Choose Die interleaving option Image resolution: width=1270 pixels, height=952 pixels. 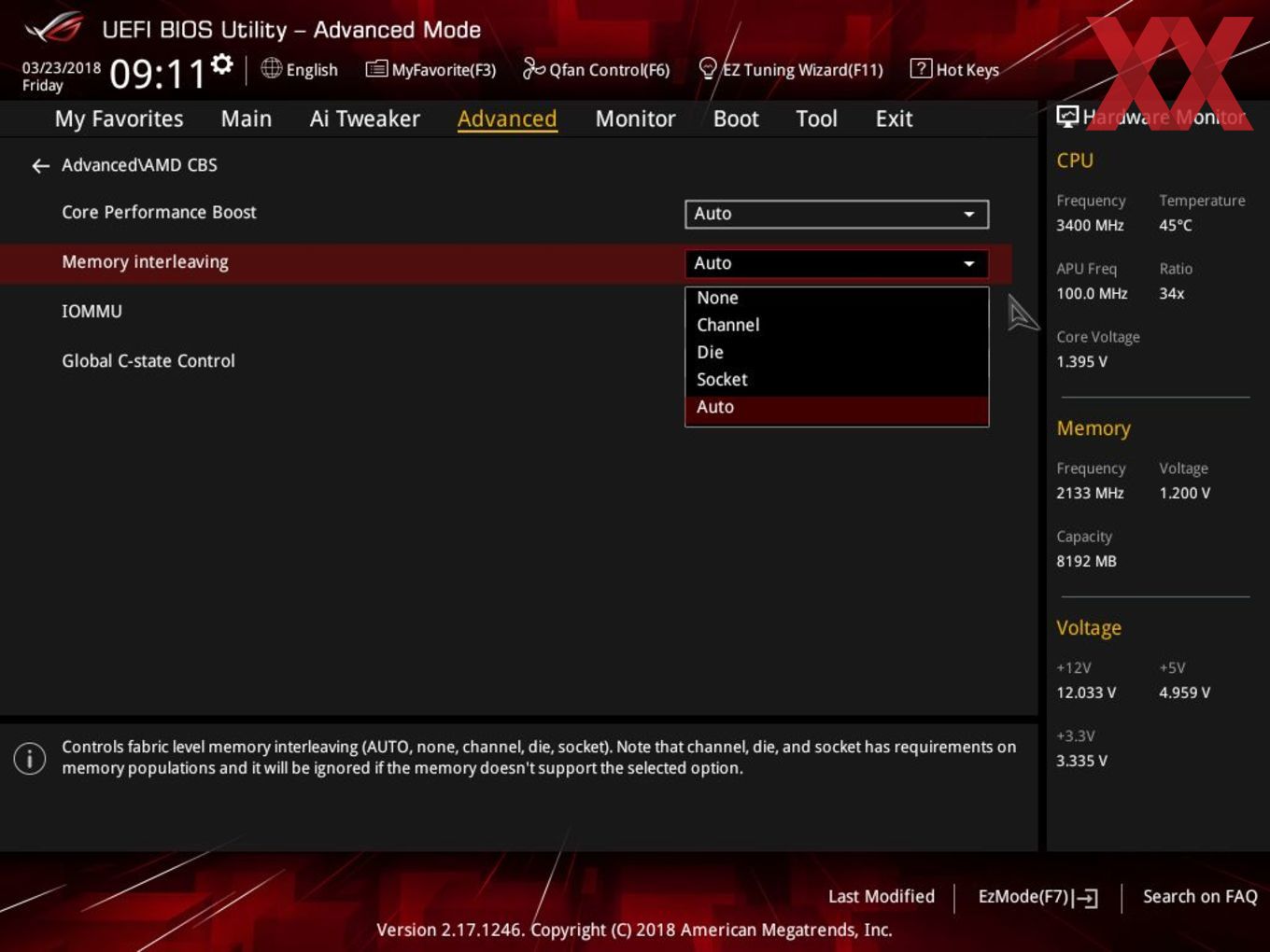pyautogui.click(x=837, y=353)
